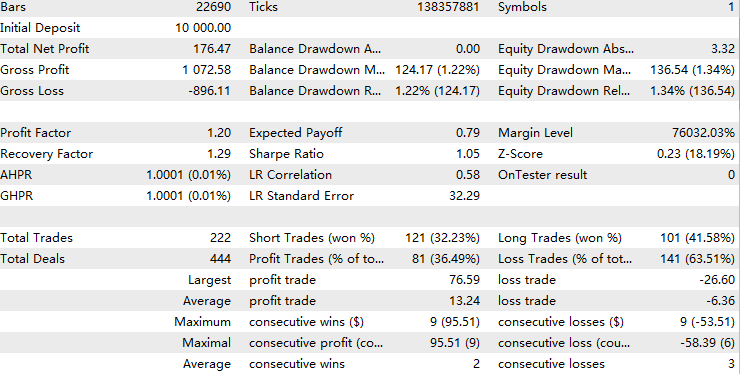Image resolution: width=740 pixels, height=374 pixels.
Task: Click the Short Trades (won %) label
Action: [x=312, y=238]
